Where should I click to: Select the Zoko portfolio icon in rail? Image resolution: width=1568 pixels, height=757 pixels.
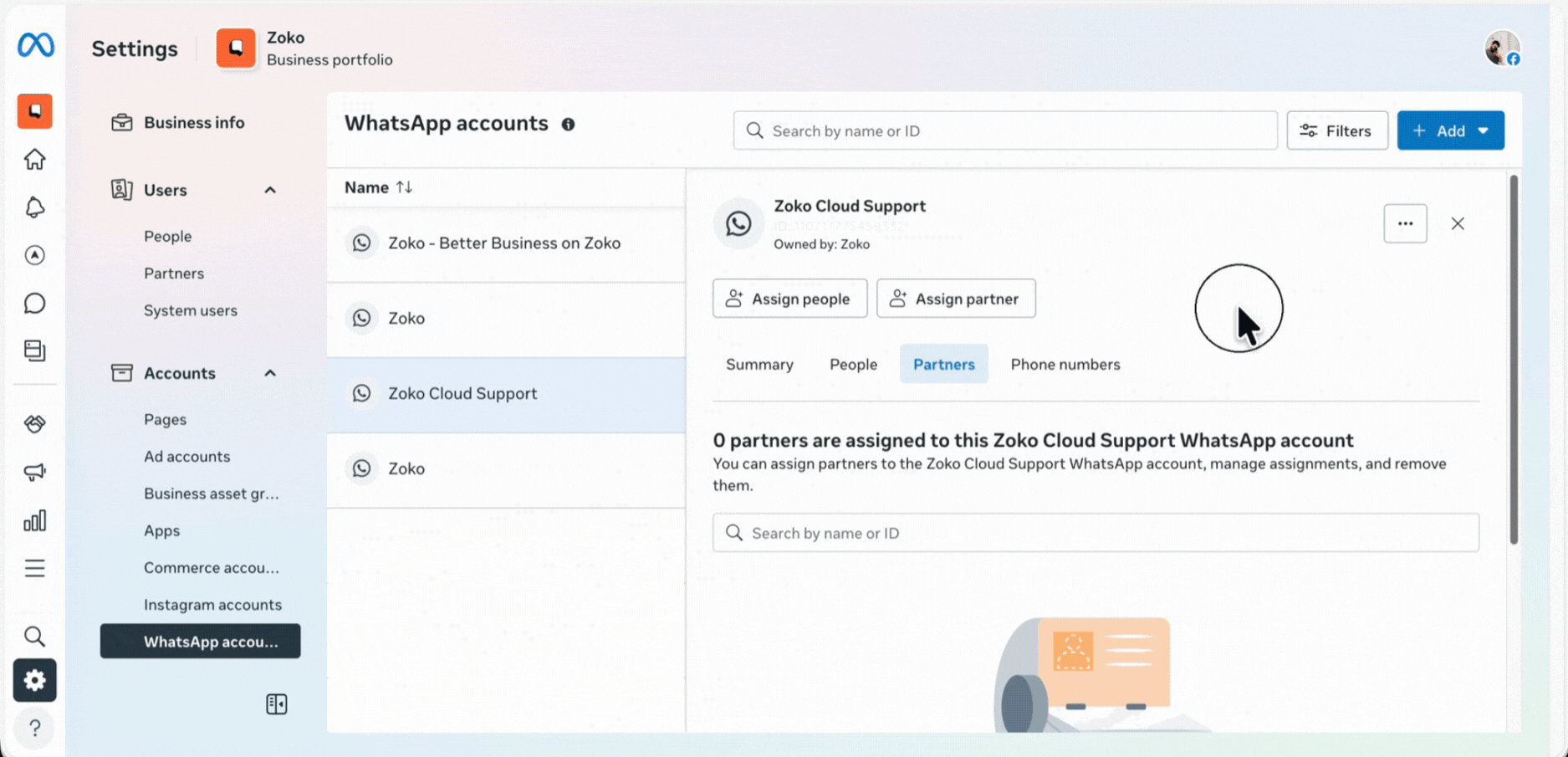[x=35, y=111]
